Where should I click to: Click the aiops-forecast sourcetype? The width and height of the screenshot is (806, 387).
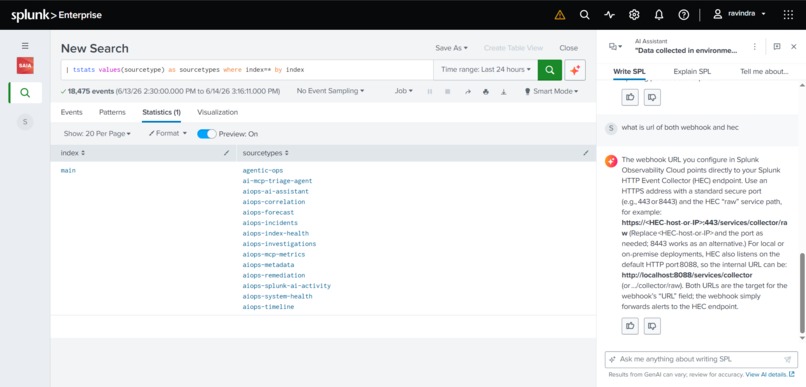[268, 212]
